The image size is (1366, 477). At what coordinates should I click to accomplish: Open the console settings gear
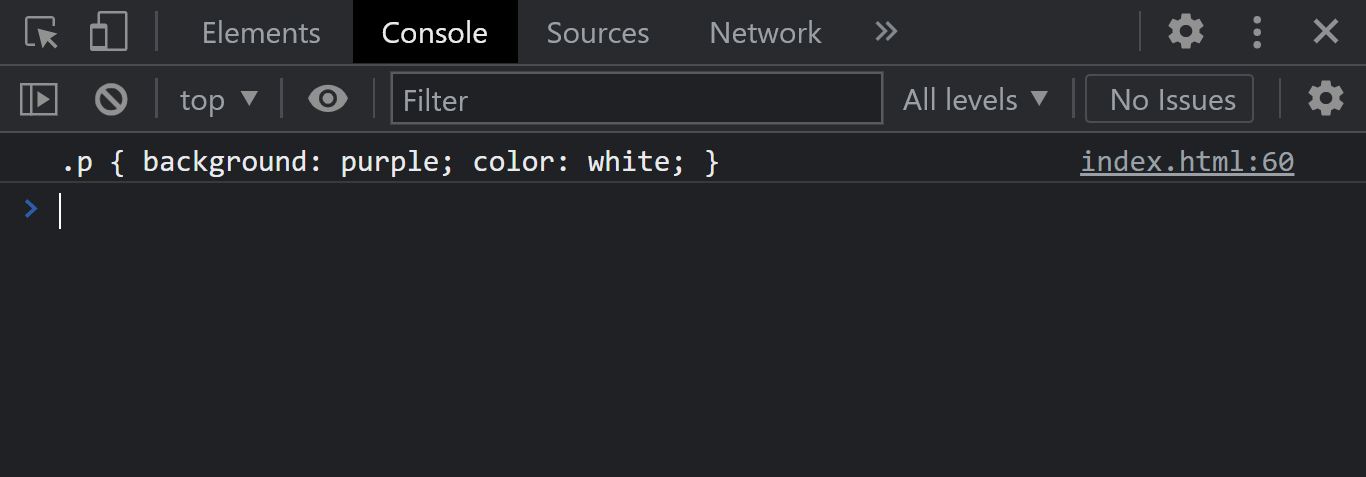(x=1326, y=99)
